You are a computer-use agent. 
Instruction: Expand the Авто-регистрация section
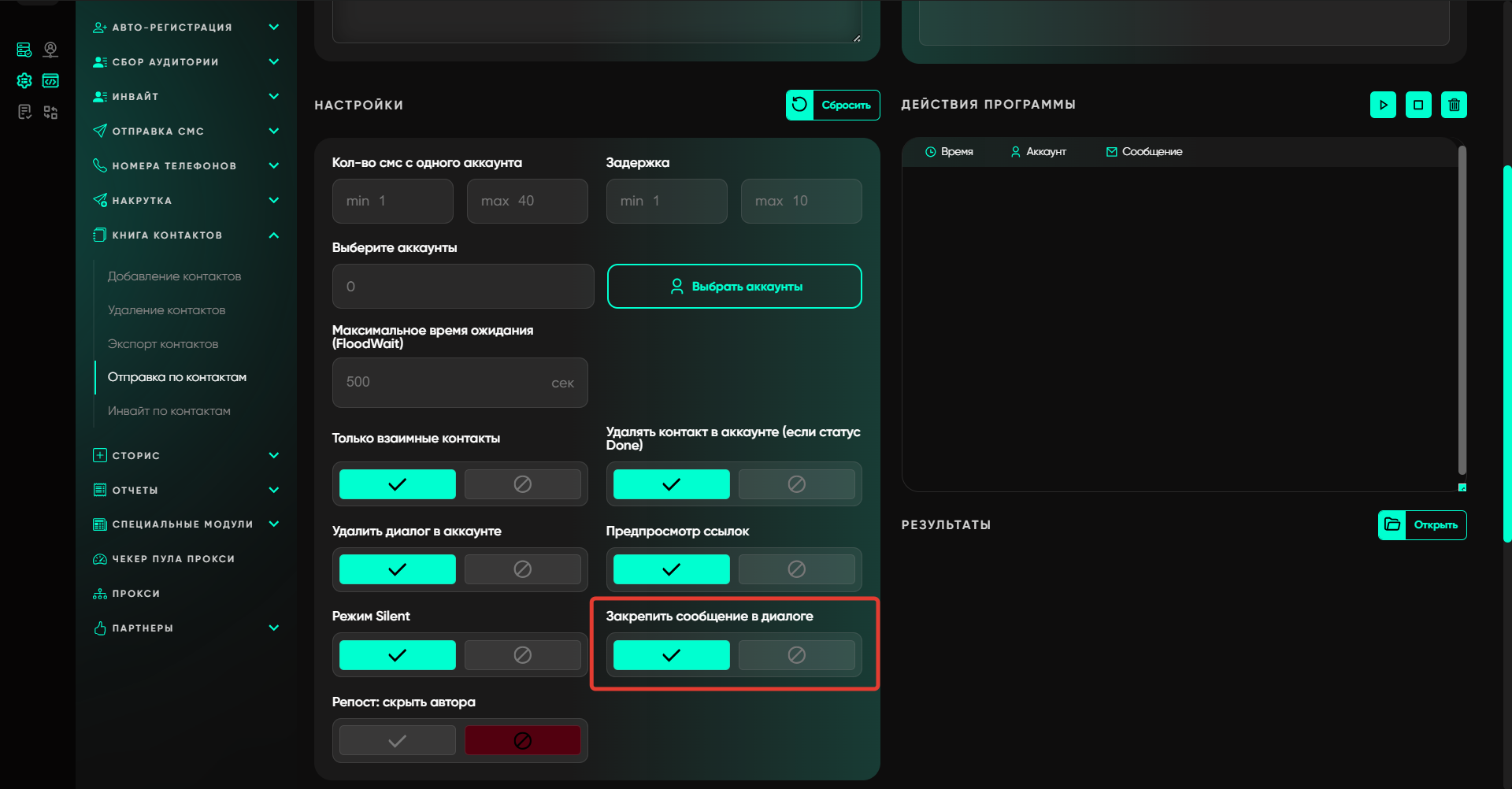click(273, 28)
